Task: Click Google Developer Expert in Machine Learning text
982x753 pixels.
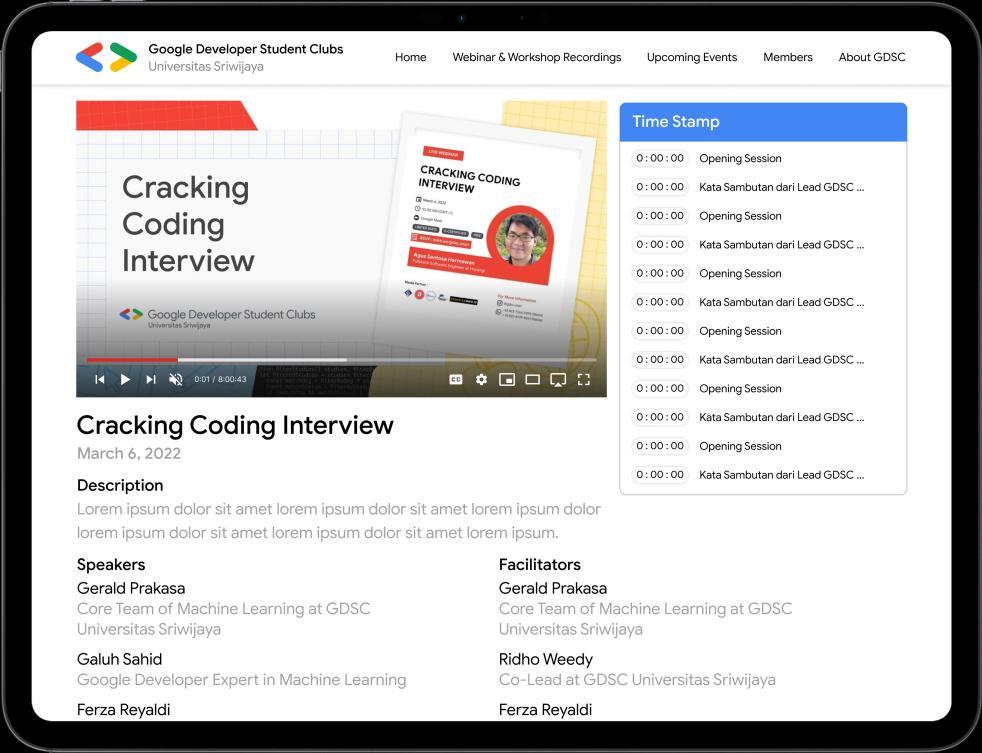Action: tap(241, 680)
